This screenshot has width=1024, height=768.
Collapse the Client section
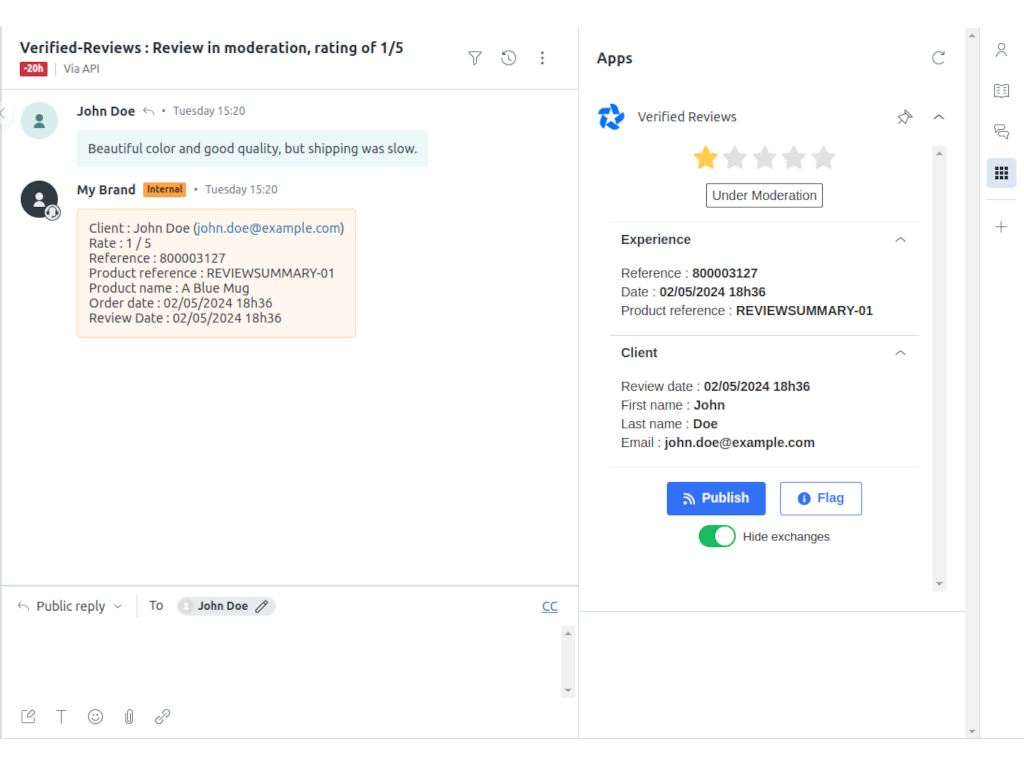point(900,353)
